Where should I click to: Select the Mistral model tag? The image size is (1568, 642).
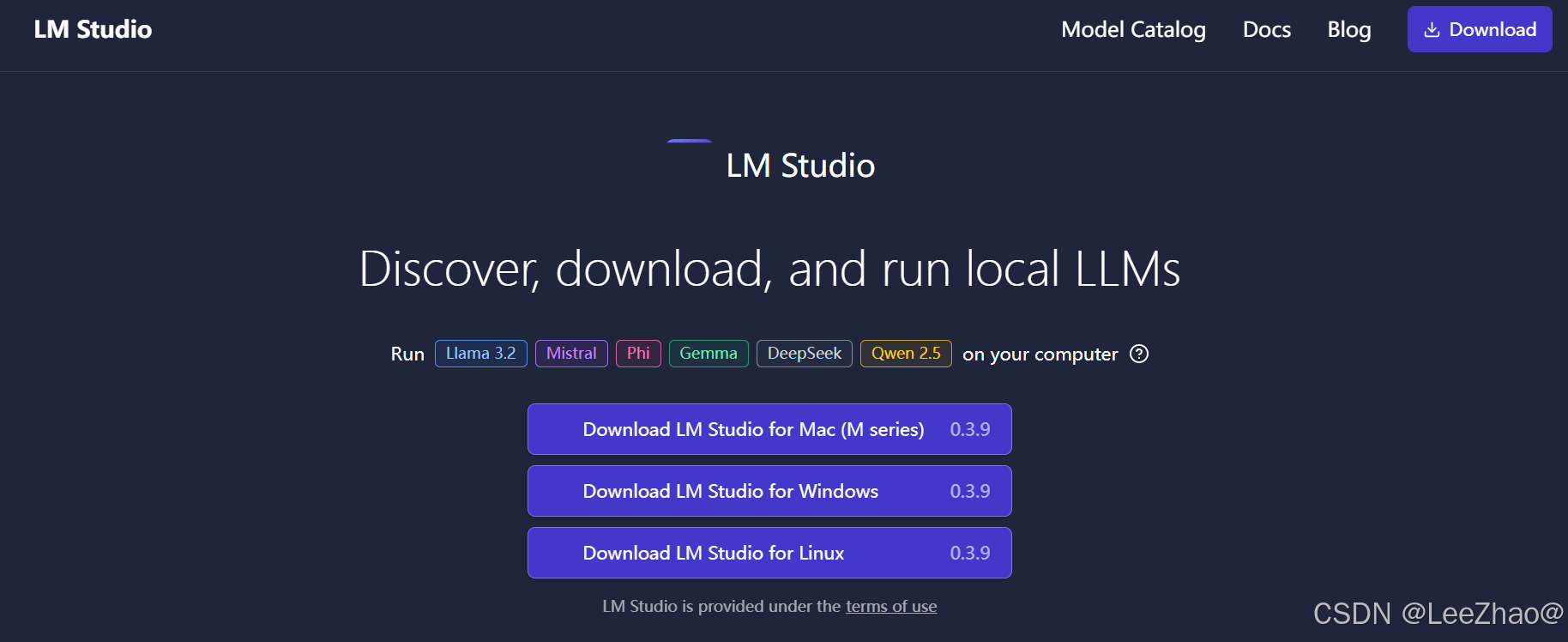click(571, 354)
